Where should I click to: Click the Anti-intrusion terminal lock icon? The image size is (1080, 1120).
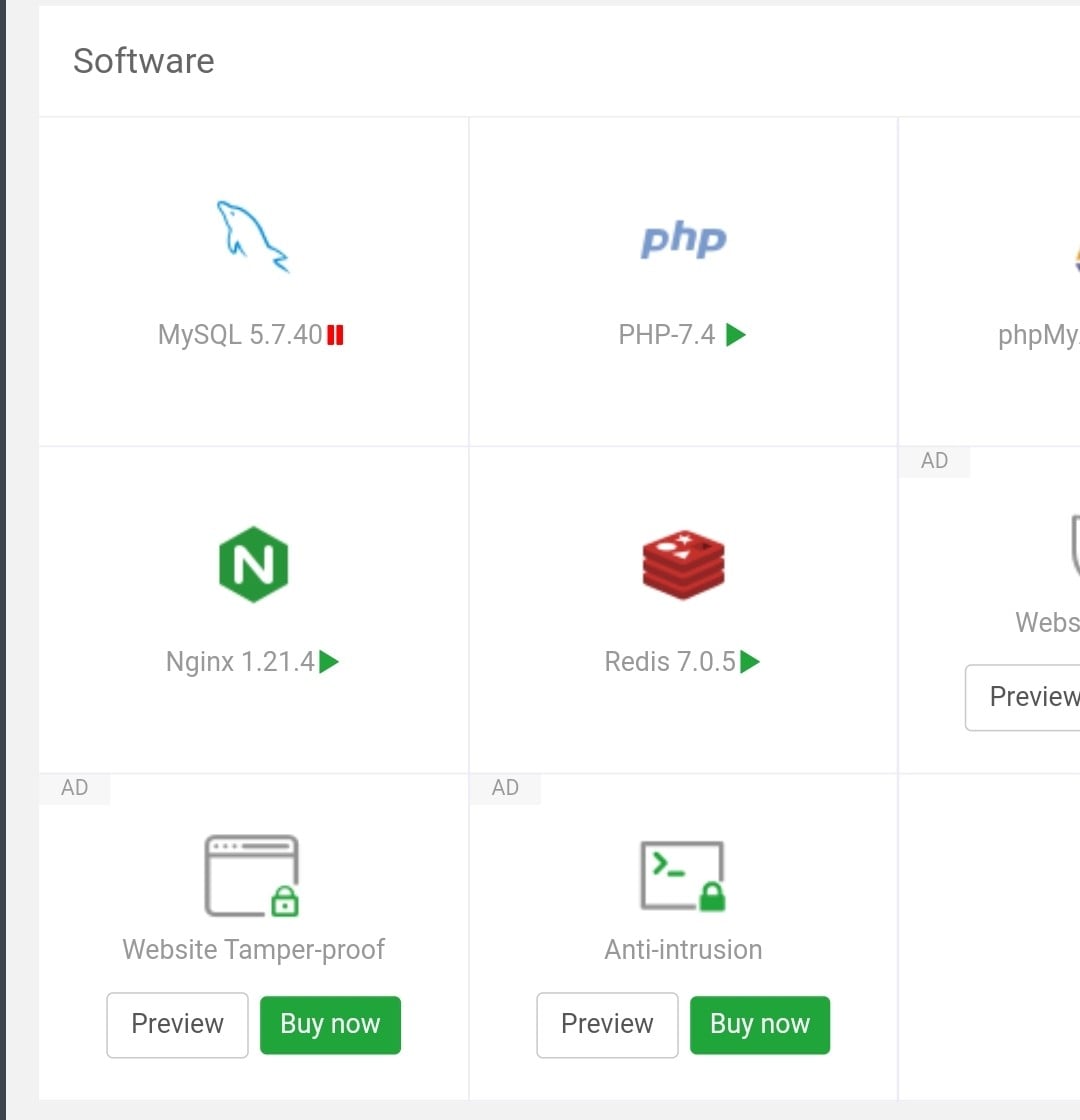(x=683, y=876)
